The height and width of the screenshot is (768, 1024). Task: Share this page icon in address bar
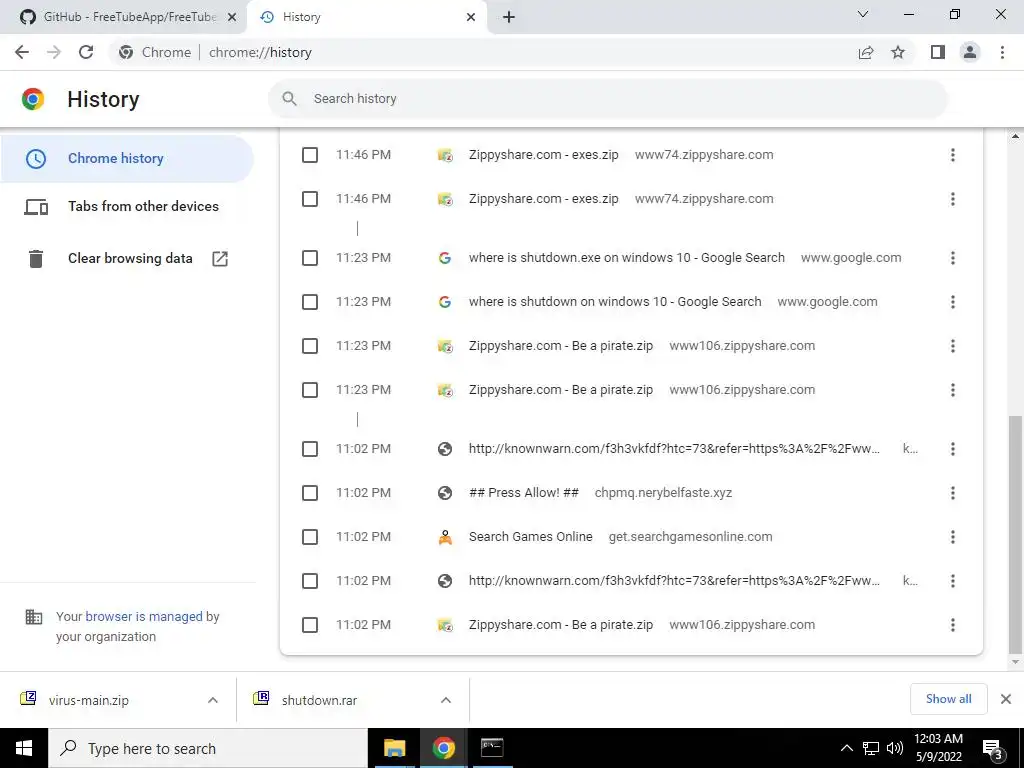[866, 52]
